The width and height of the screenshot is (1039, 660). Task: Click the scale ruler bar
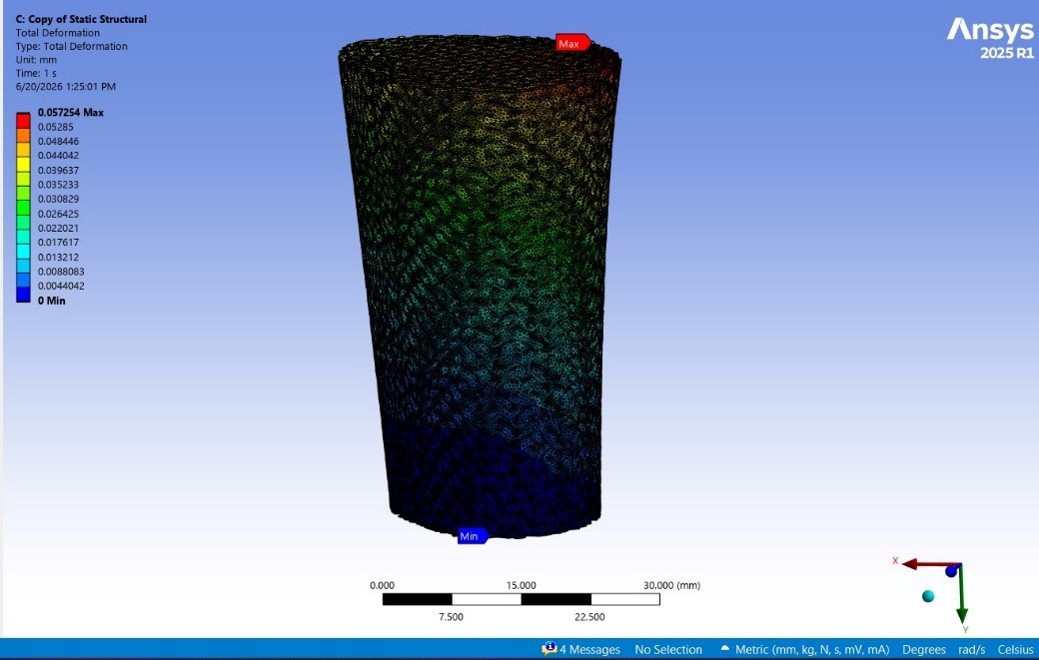point(521,600)
